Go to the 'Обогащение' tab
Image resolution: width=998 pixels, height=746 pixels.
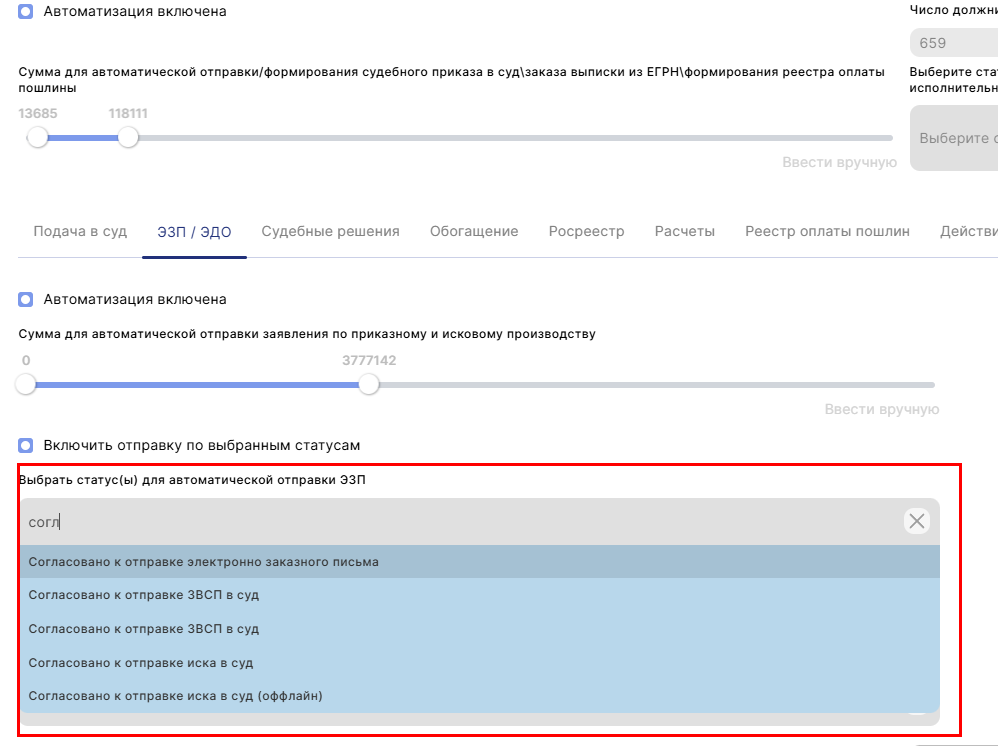[474, 231]
